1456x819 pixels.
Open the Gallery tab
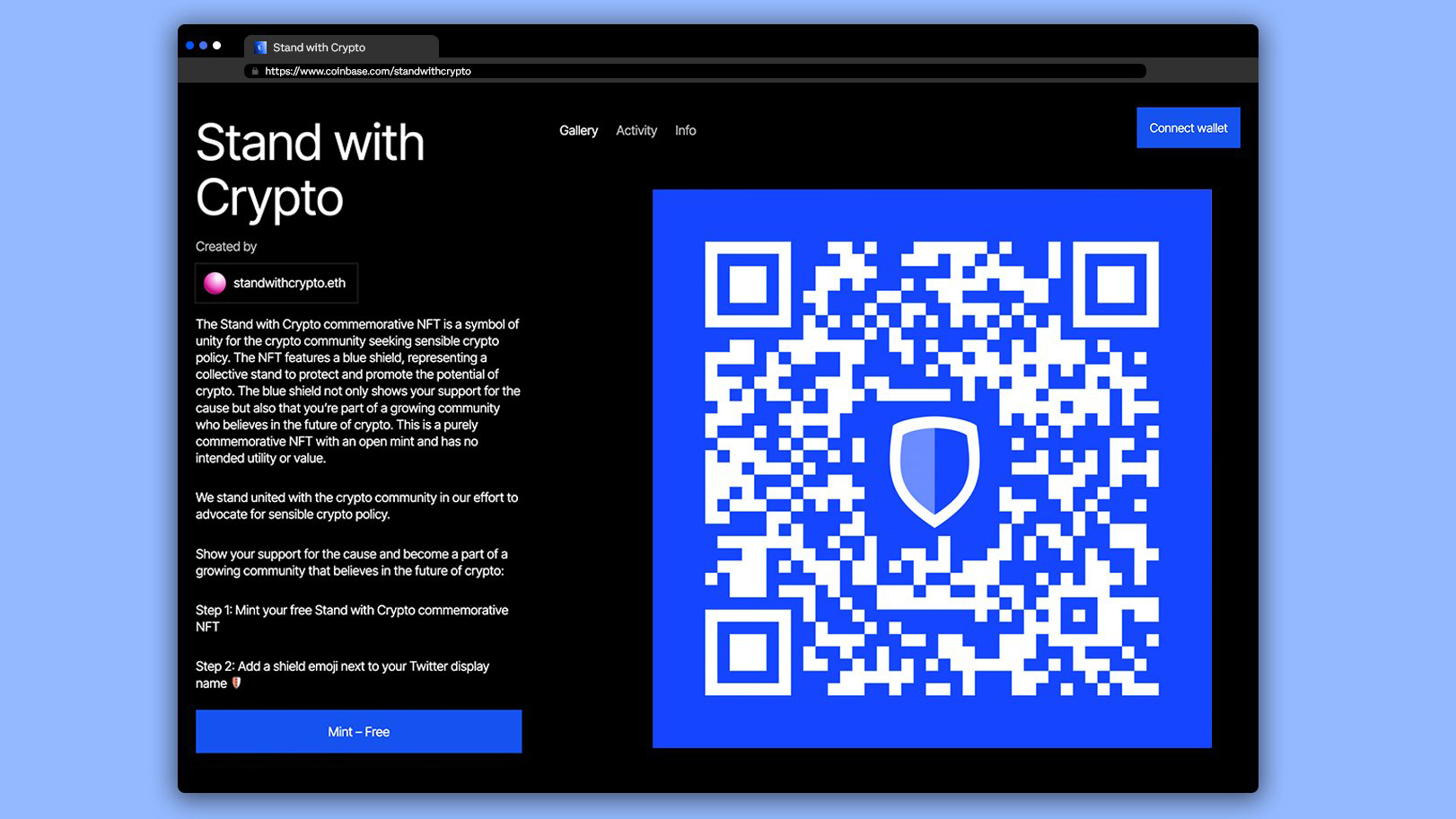578,130
